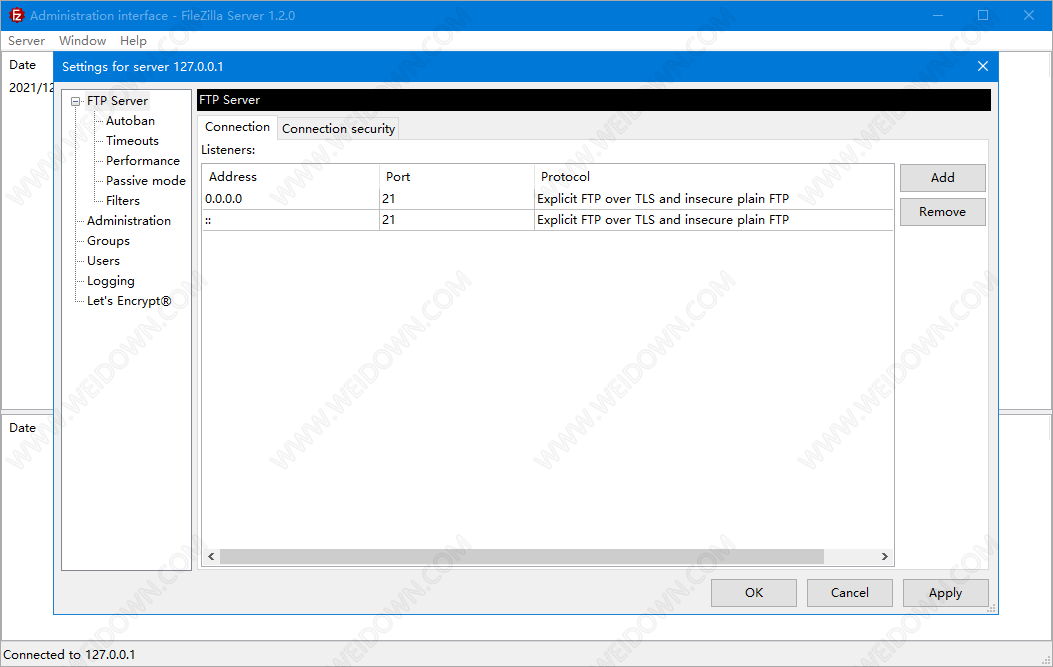Click the lower Date column header in main window
Image resolution: width=1053 pixels, height=667 pixels.
pos(22,428)
